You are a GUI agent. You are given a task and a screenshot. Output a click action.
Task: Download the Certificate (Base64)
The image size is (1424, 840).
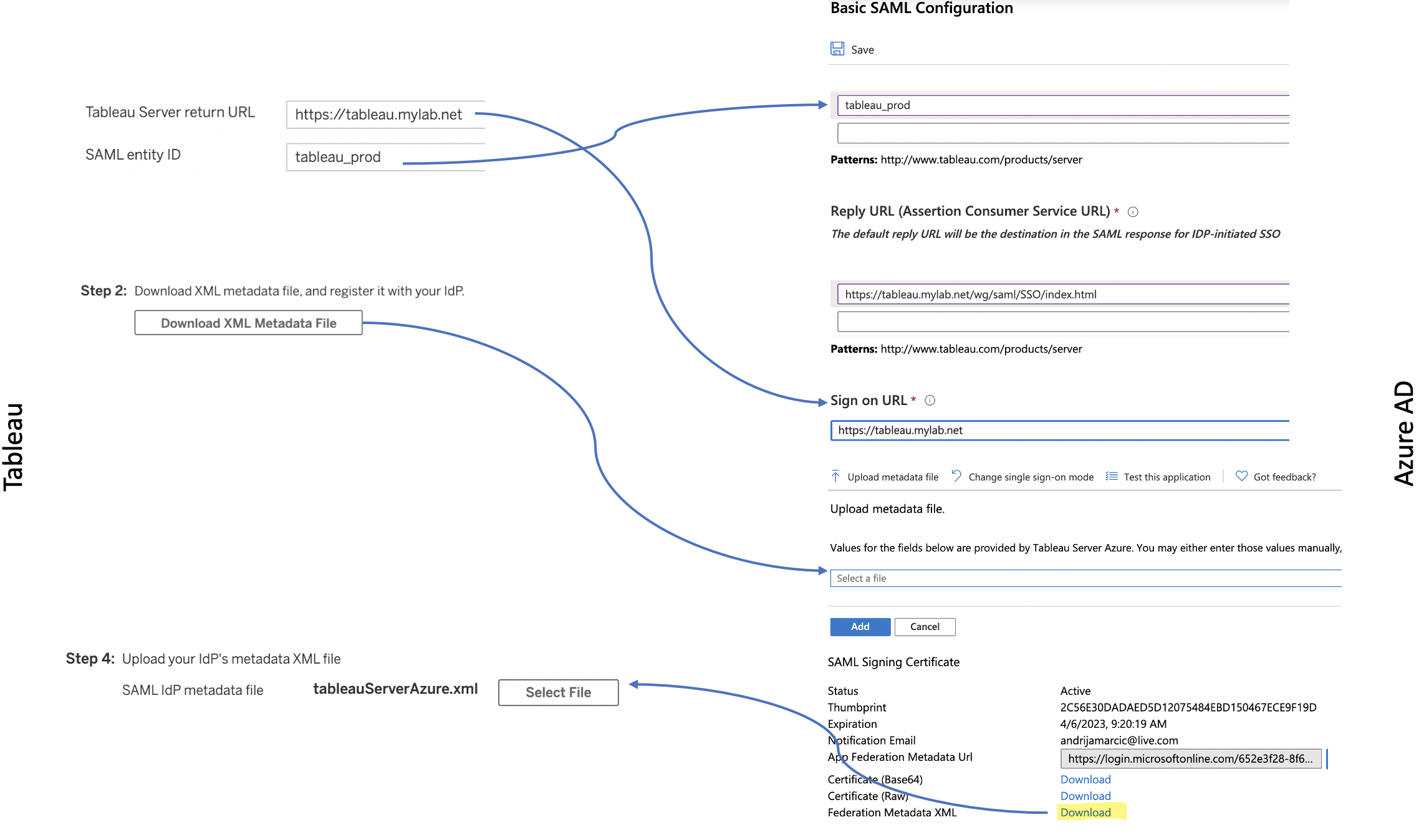(x=1085, y=780)
